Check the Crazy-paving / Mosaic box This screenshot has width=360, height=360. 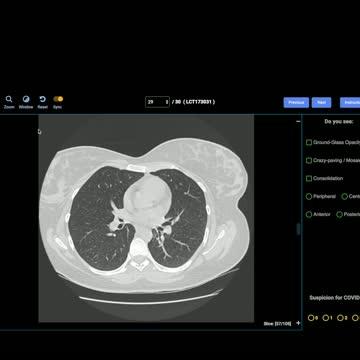click(309, 160)
